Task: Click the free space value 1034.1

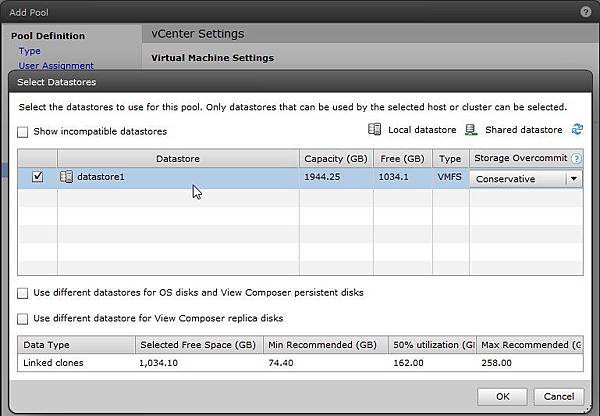Action: [393, 177]
